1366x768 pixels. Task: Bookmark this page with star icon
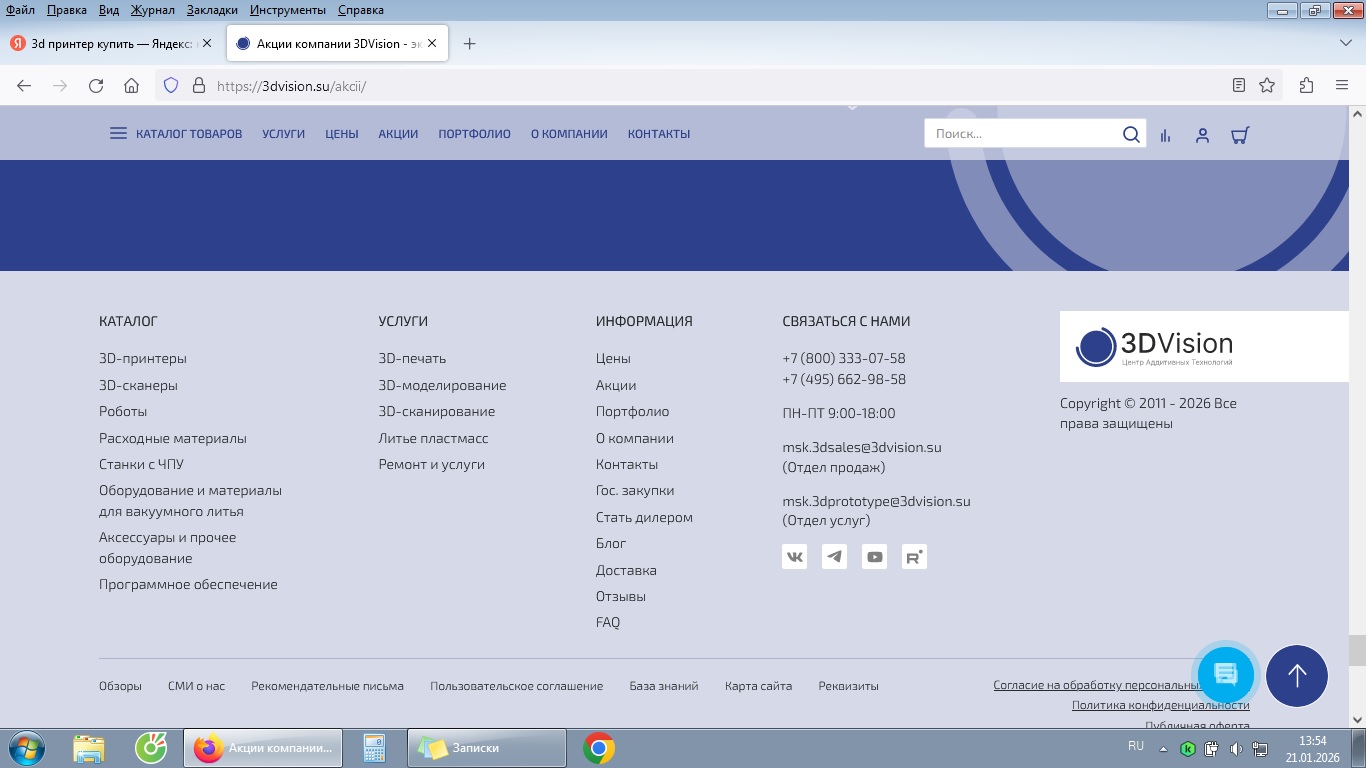pyautogui.click(x=1267, y=86)
